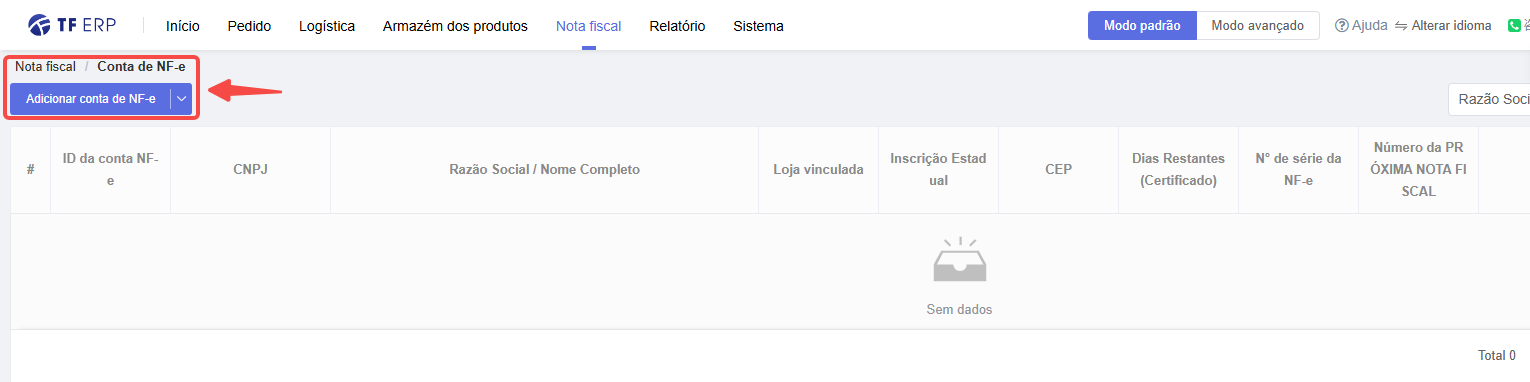Switch to Modo avançado

pyautogui.click(x=1258, y=26)
